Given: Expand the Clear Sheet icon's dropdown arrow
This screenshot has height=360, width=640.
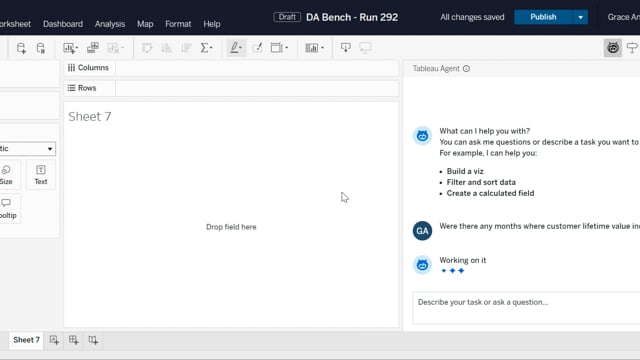Looking at the screenshot, I should point(122,48).
